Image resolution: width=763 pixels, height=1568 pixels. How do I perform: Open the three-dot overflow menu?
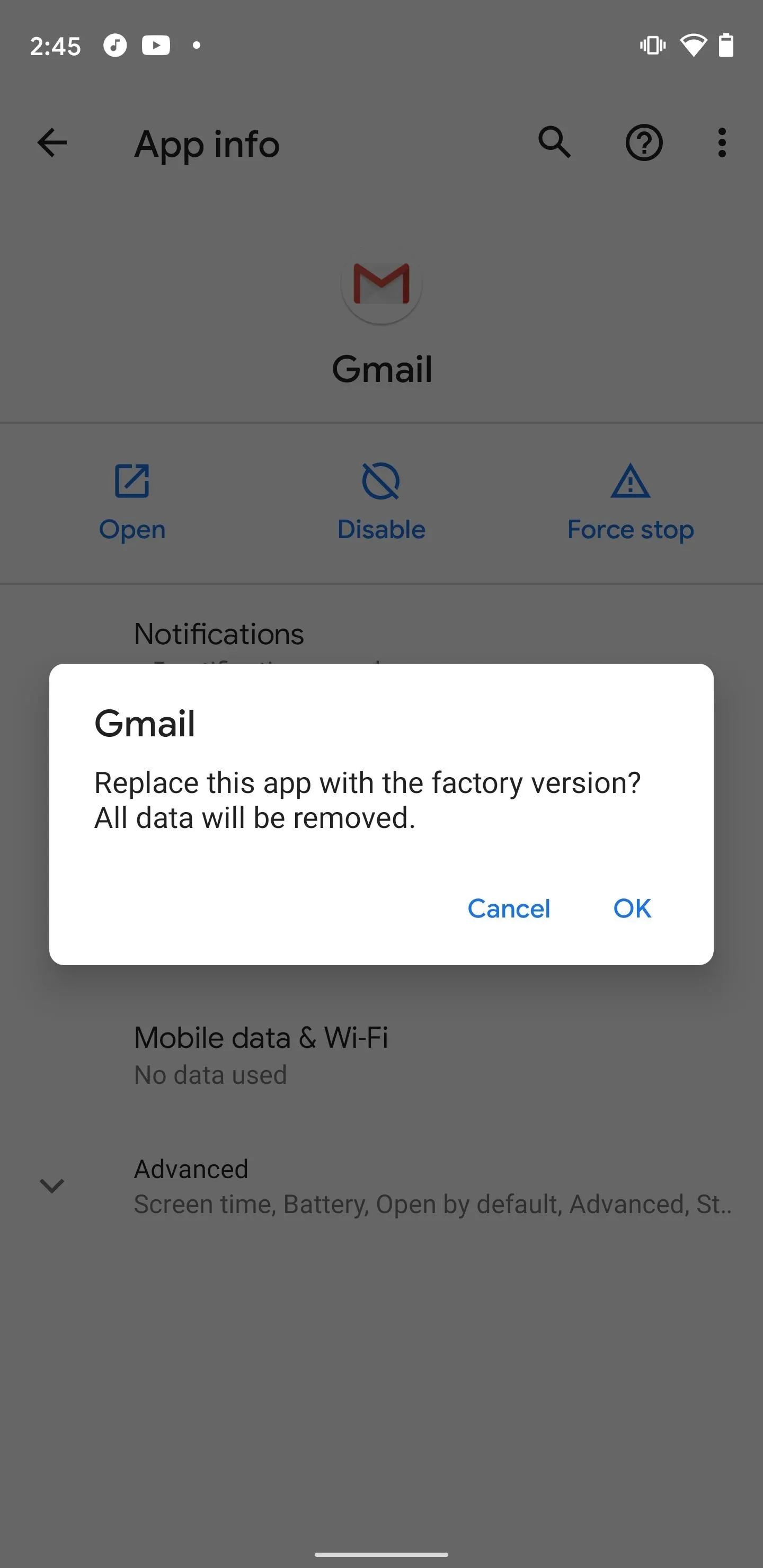(722, 143)
